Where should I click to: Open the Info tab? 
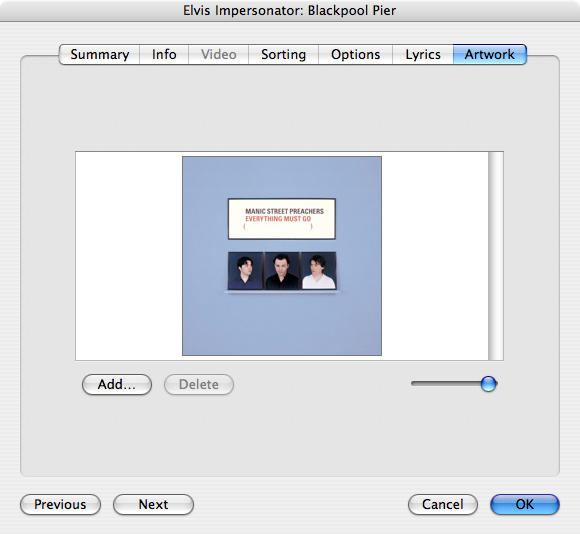tap(164, 54)
